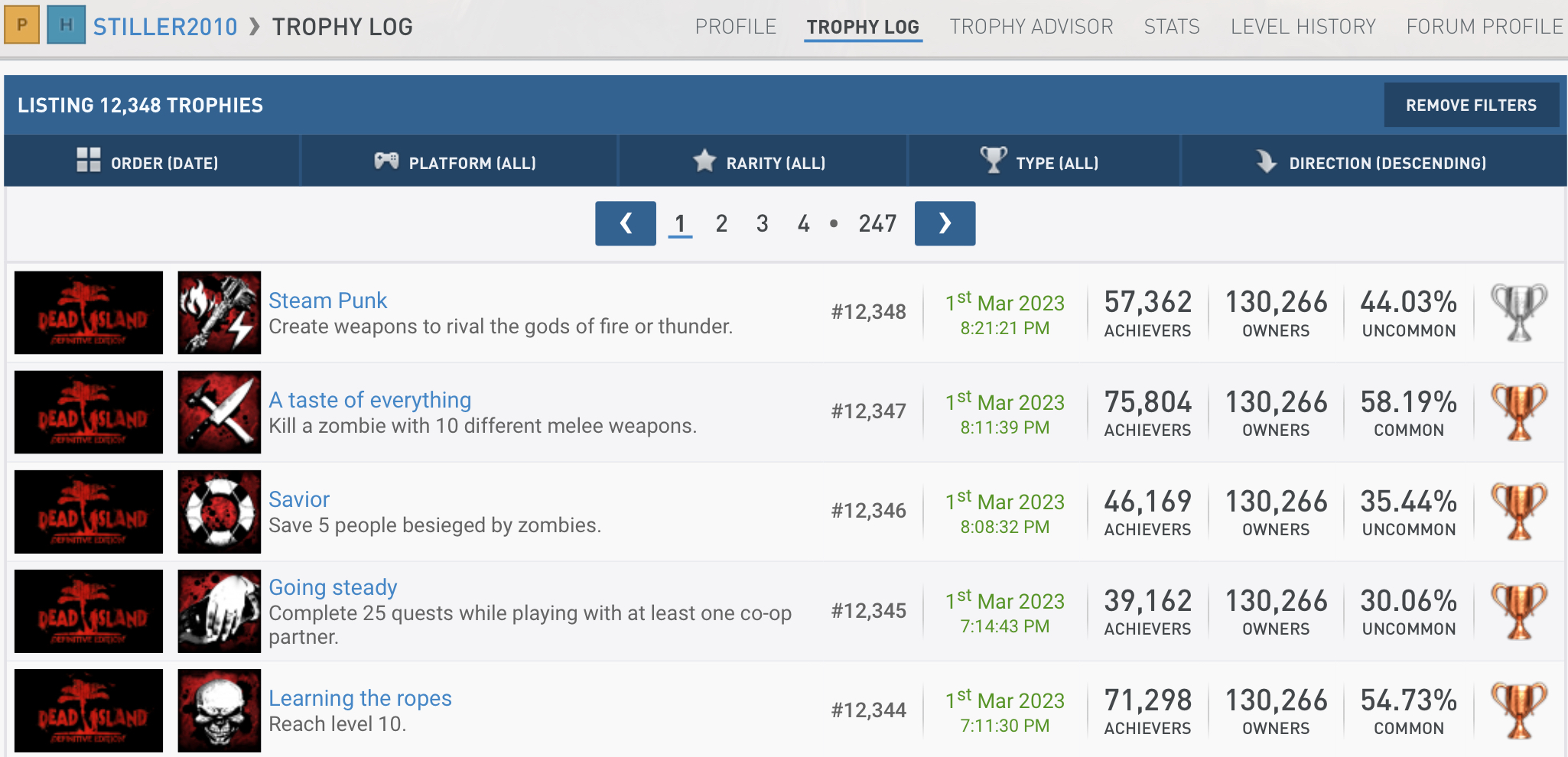Go to the next page arrow
This screenshot has width=1568, height=757.
[x=945, y=223]
